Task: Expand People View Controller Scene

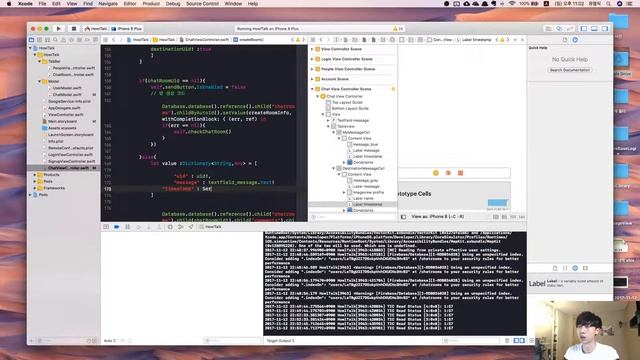Action: point(312,69)
